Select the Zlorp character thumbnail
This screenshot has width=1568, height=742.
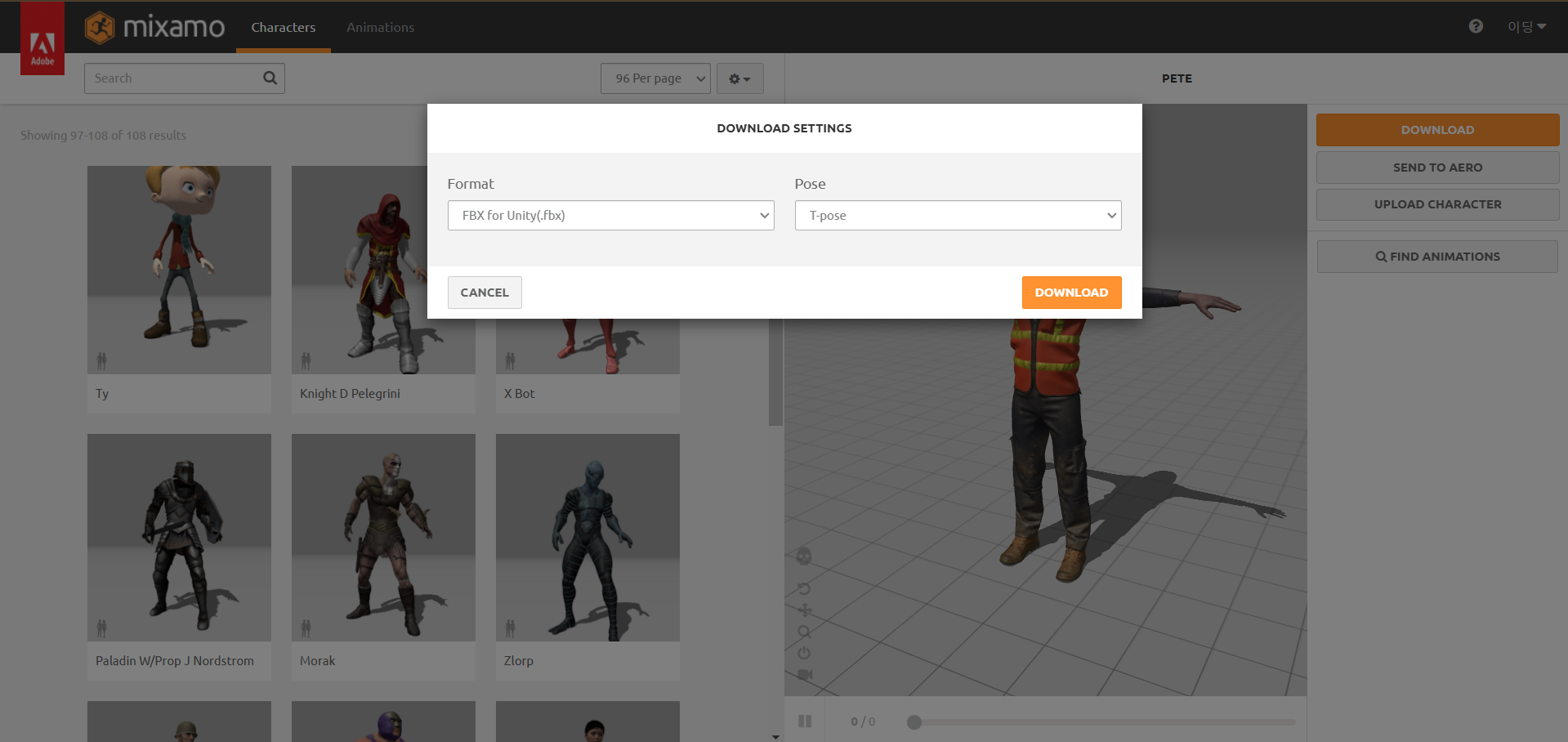point(587,538)
